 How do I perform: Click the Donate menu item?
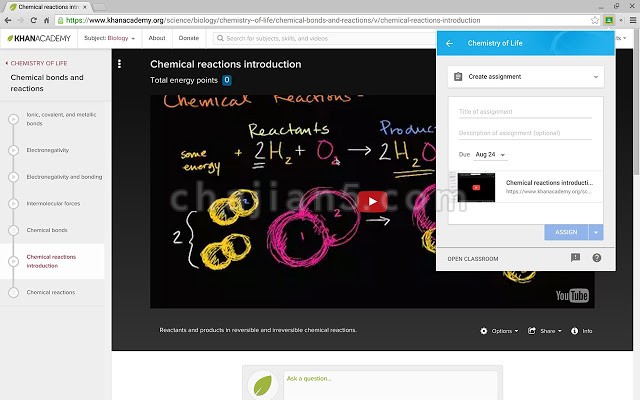tap(189, 38)
